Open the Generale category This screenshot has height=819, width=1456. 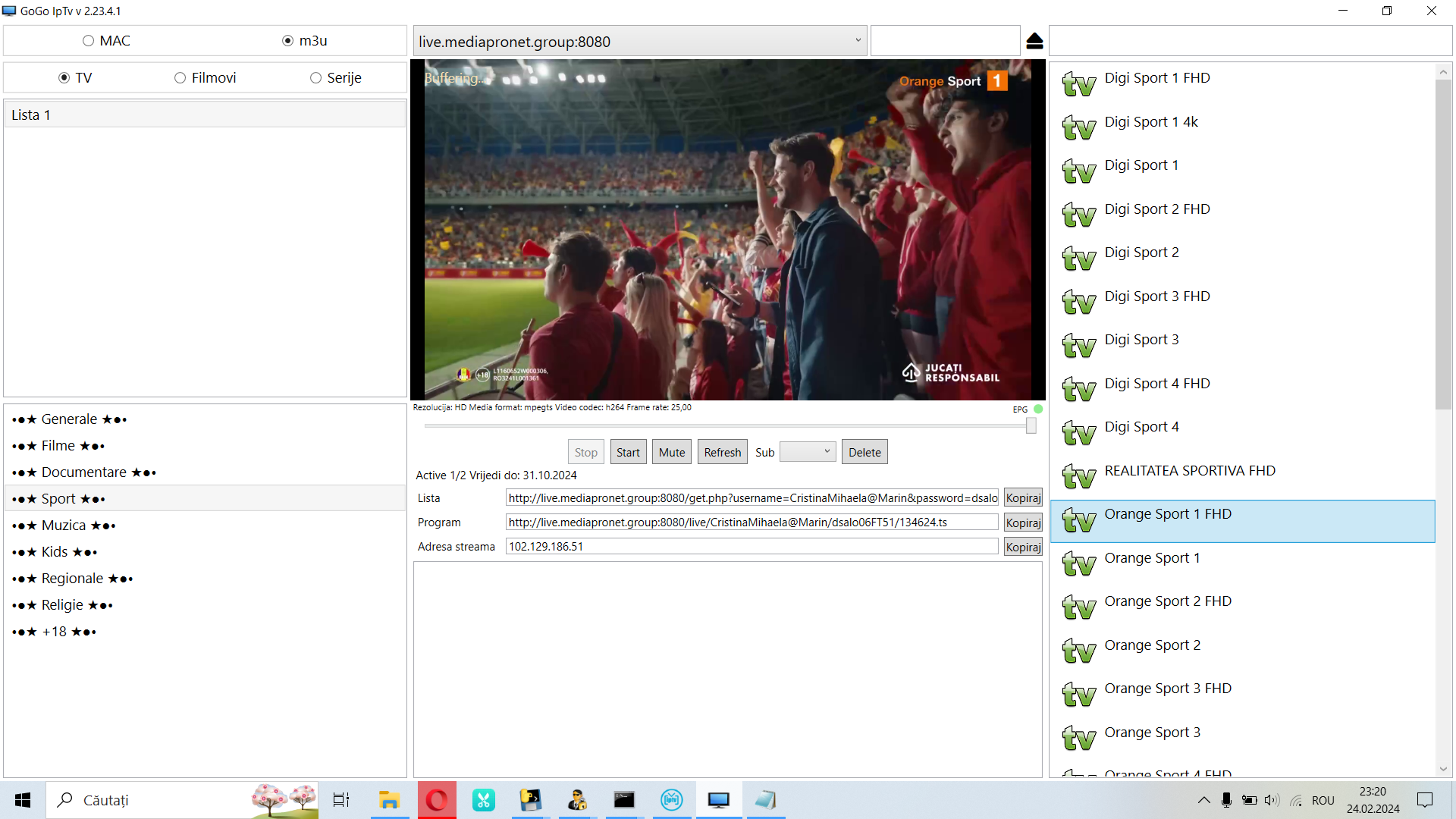point(205,419)
